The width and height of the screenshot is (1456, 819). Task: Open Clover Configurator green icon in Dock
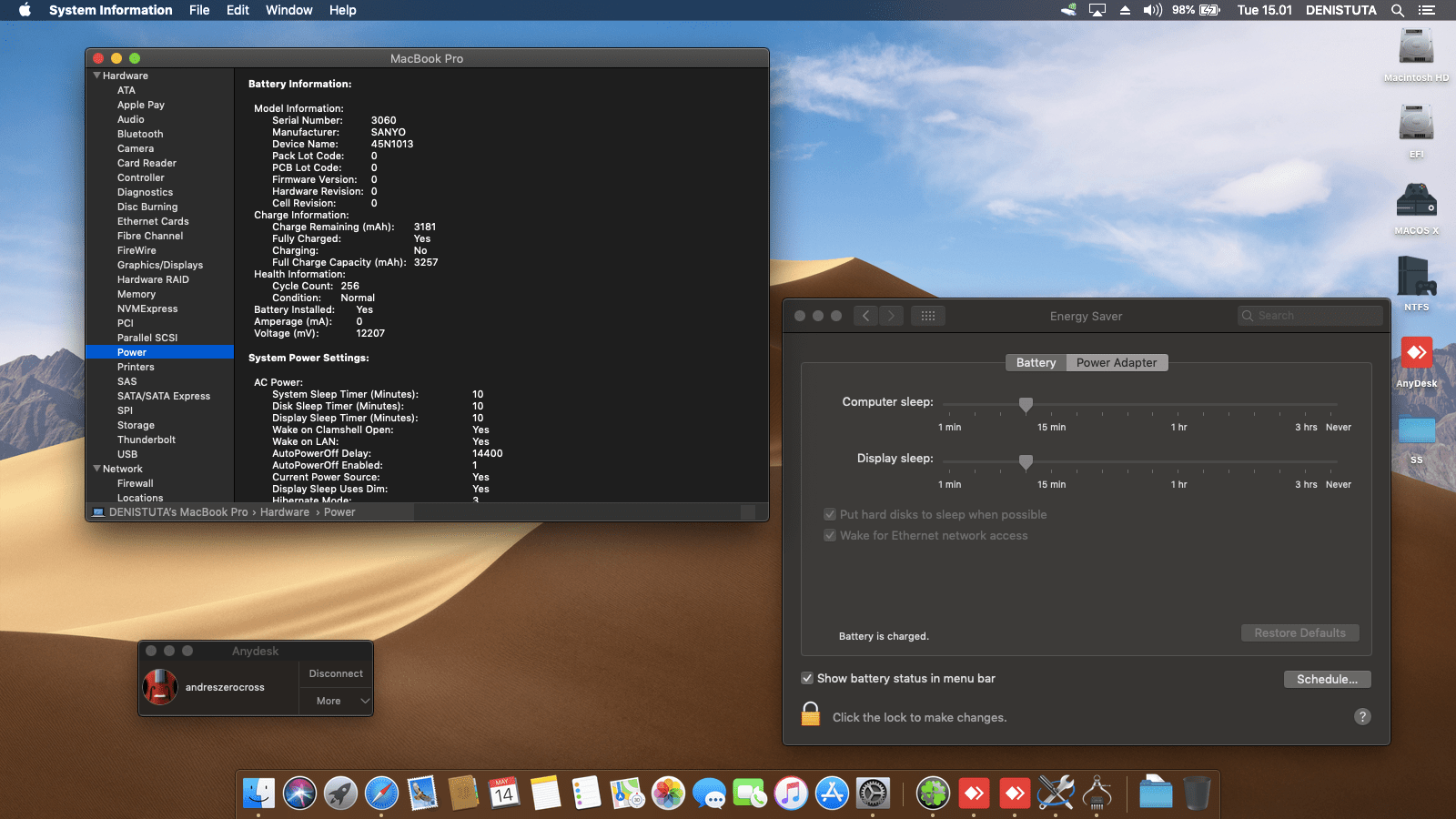[x=933, y=794]
